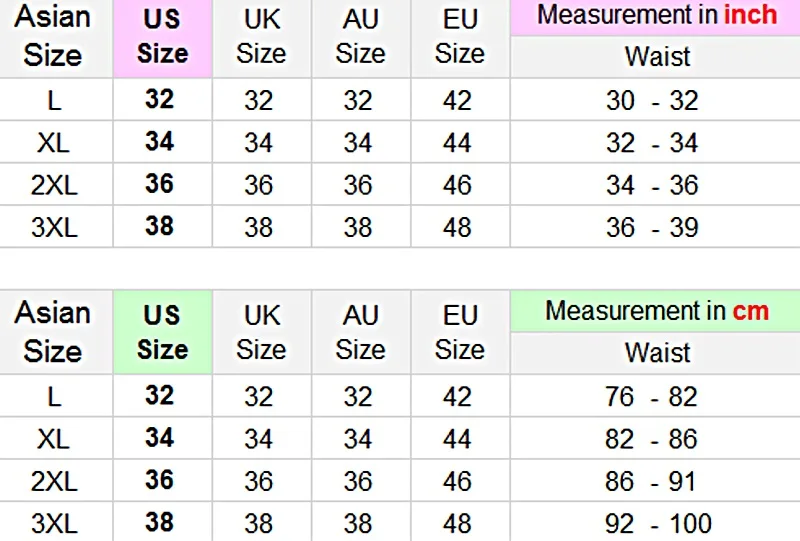Click the waist value 92 - 100
The width and height of the screenshot is (800, 541).
point(657,523)
